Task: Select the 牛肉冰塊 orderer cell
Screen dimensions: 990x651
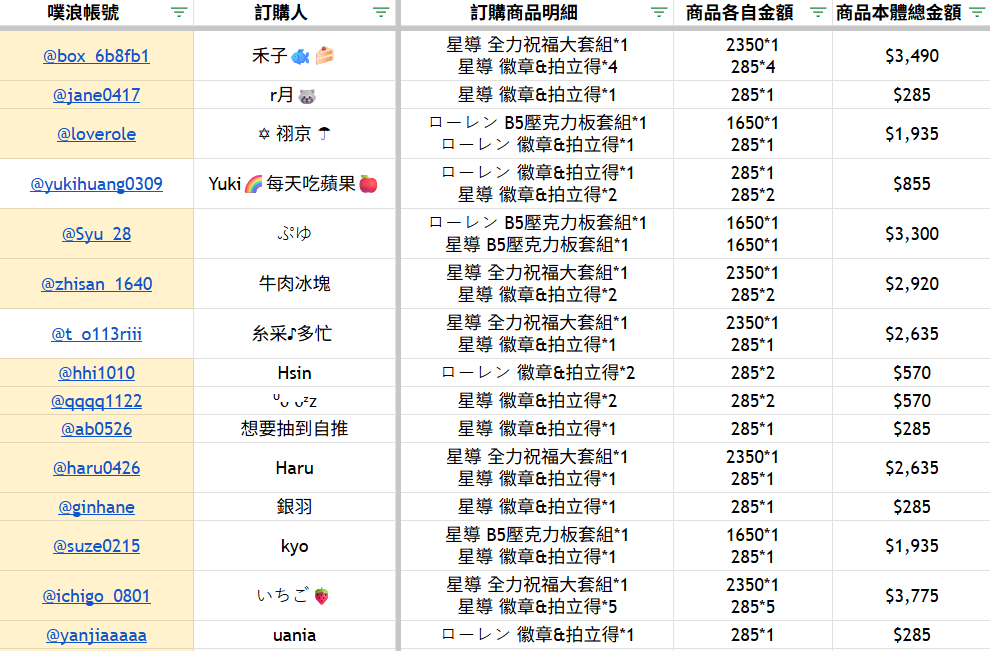Action: click(294, 284)
